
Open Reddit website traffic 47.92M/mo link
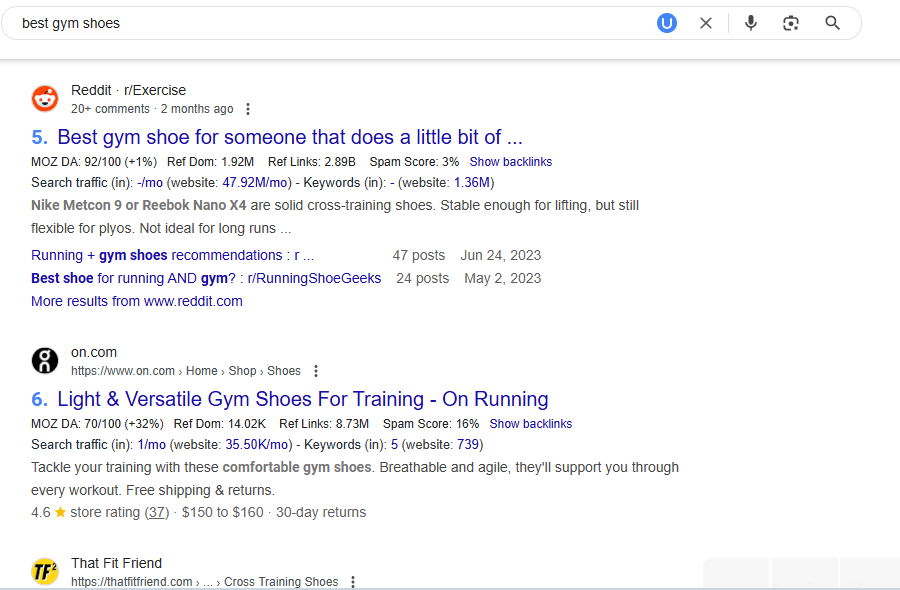click(x=255, y=183)
